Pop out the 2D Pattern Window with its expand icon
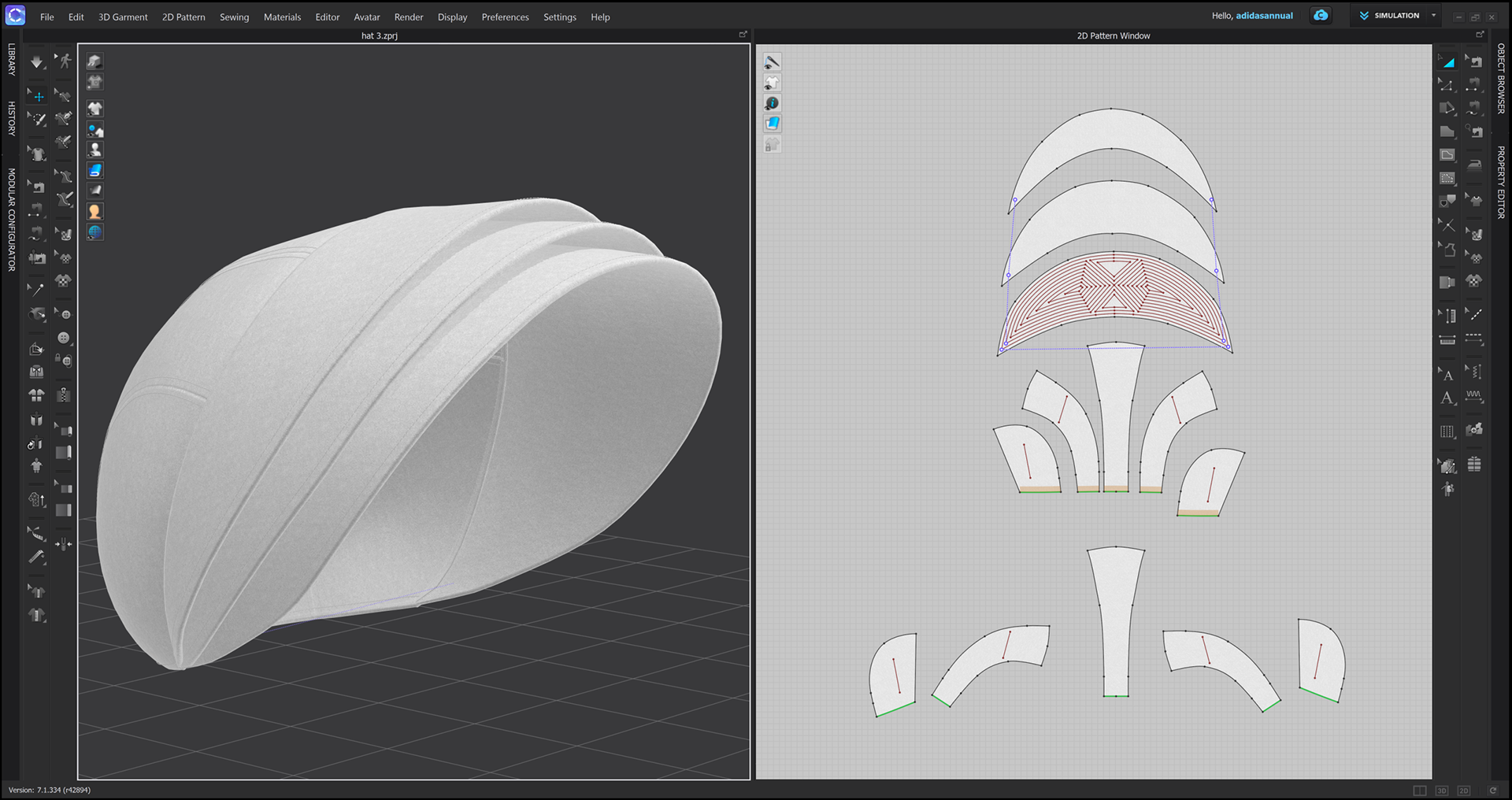The height and width of the screenshot is (800, 1512). pyautogui.click(x=1480, y=35)
